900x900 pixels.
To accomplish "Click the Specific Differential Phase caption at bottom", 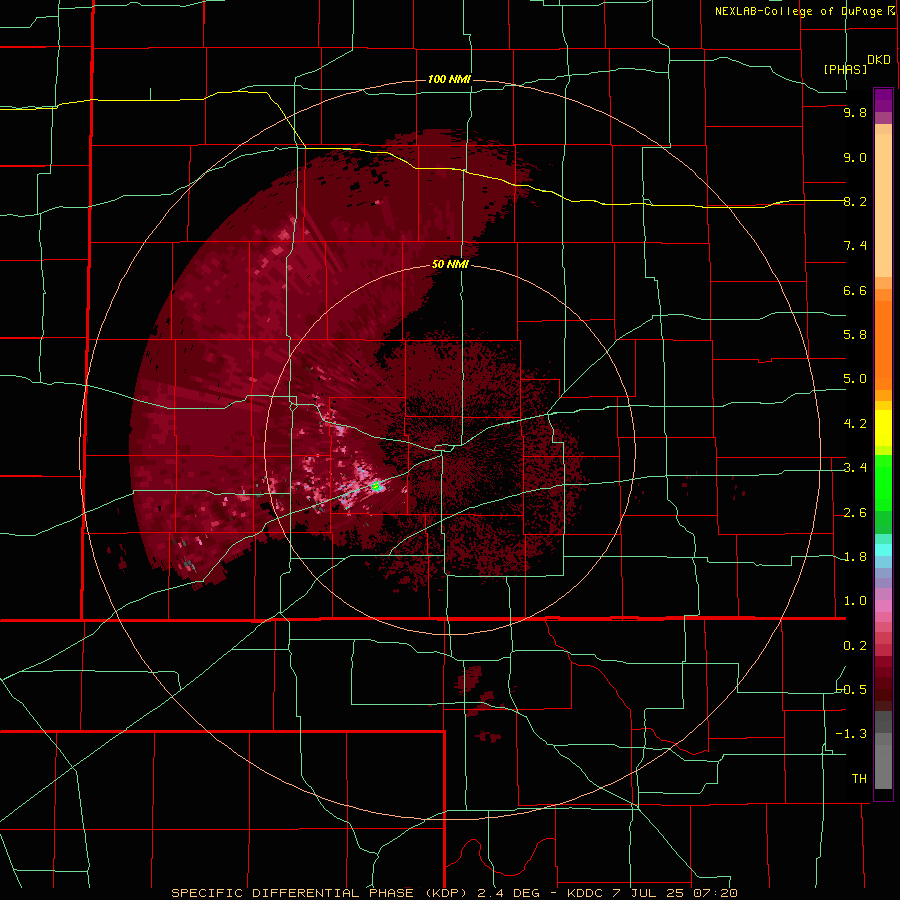I will click(455, 893).
